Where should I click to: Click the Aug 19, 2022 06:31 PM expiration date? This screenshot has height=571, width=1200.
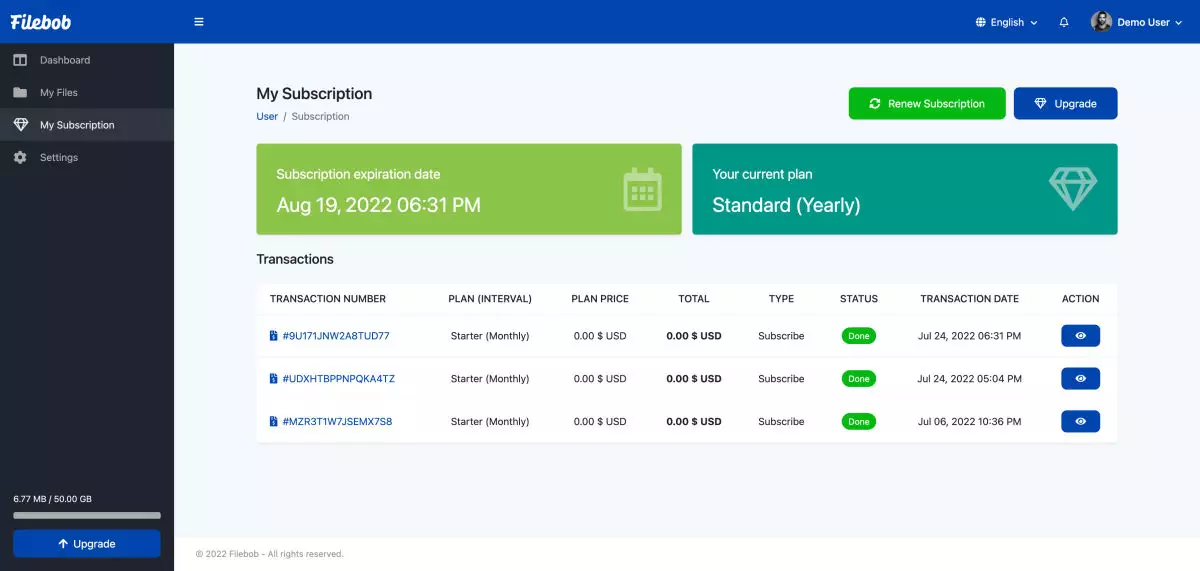[379, 205]
